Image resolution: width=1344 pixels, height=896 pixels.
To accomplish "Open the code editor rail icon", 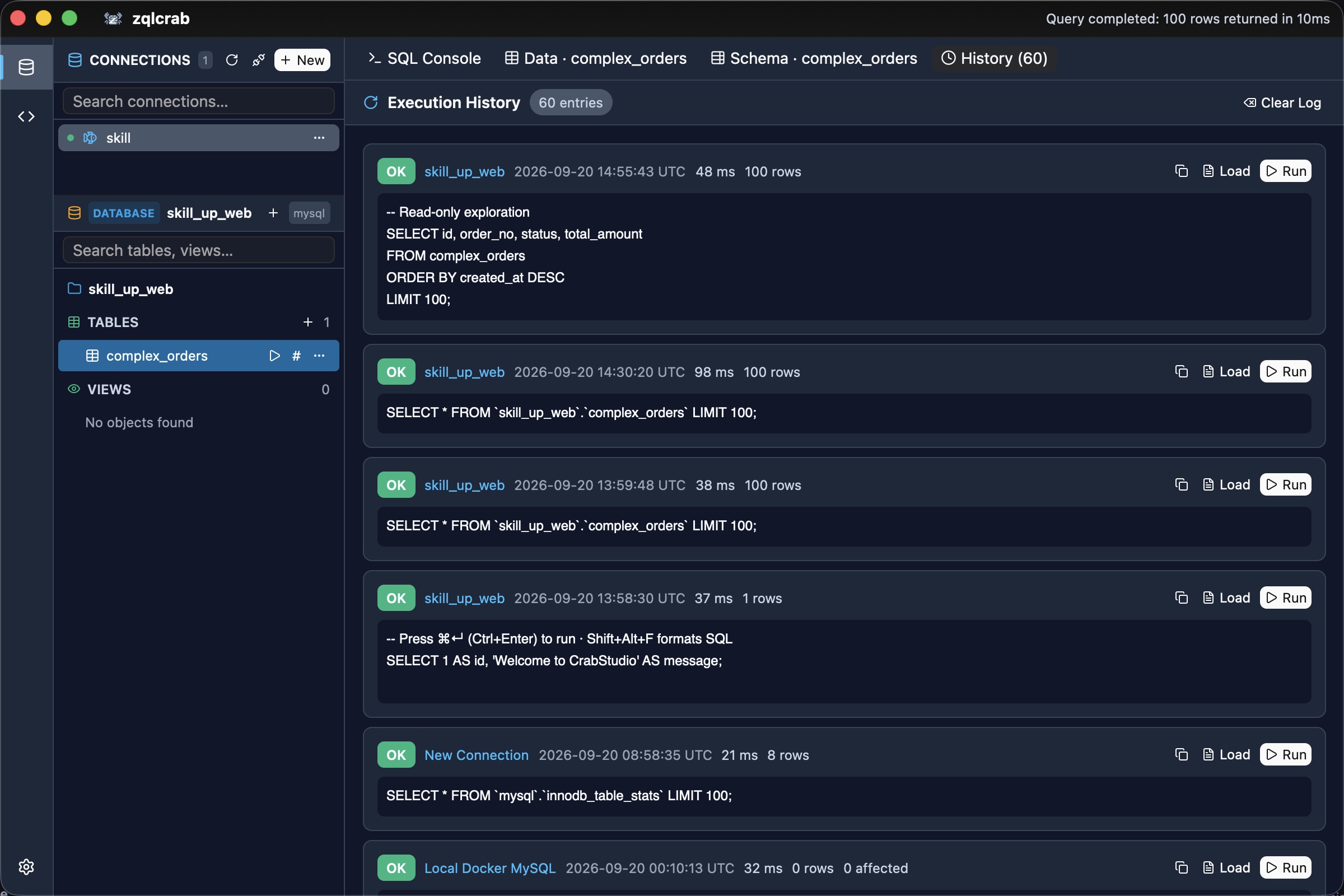I will [26, 116].
